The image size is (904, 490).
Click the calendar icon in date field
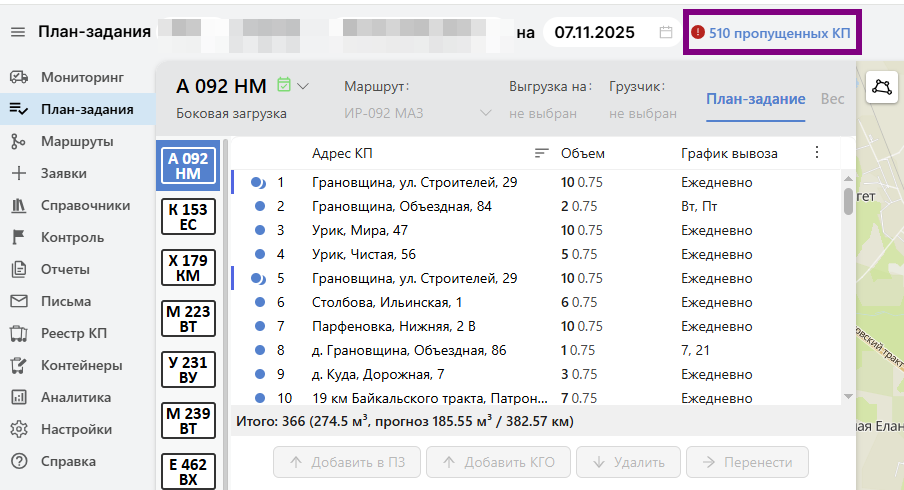(x=666, y=32)
